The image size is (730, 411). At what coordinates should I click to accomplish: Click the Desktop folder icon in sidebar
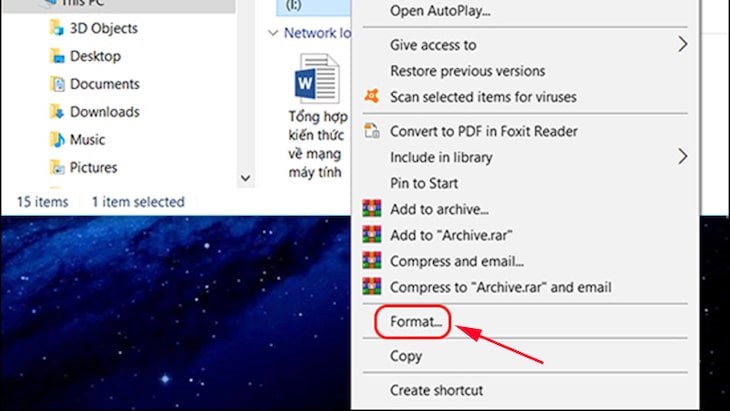tap(57, 56)
